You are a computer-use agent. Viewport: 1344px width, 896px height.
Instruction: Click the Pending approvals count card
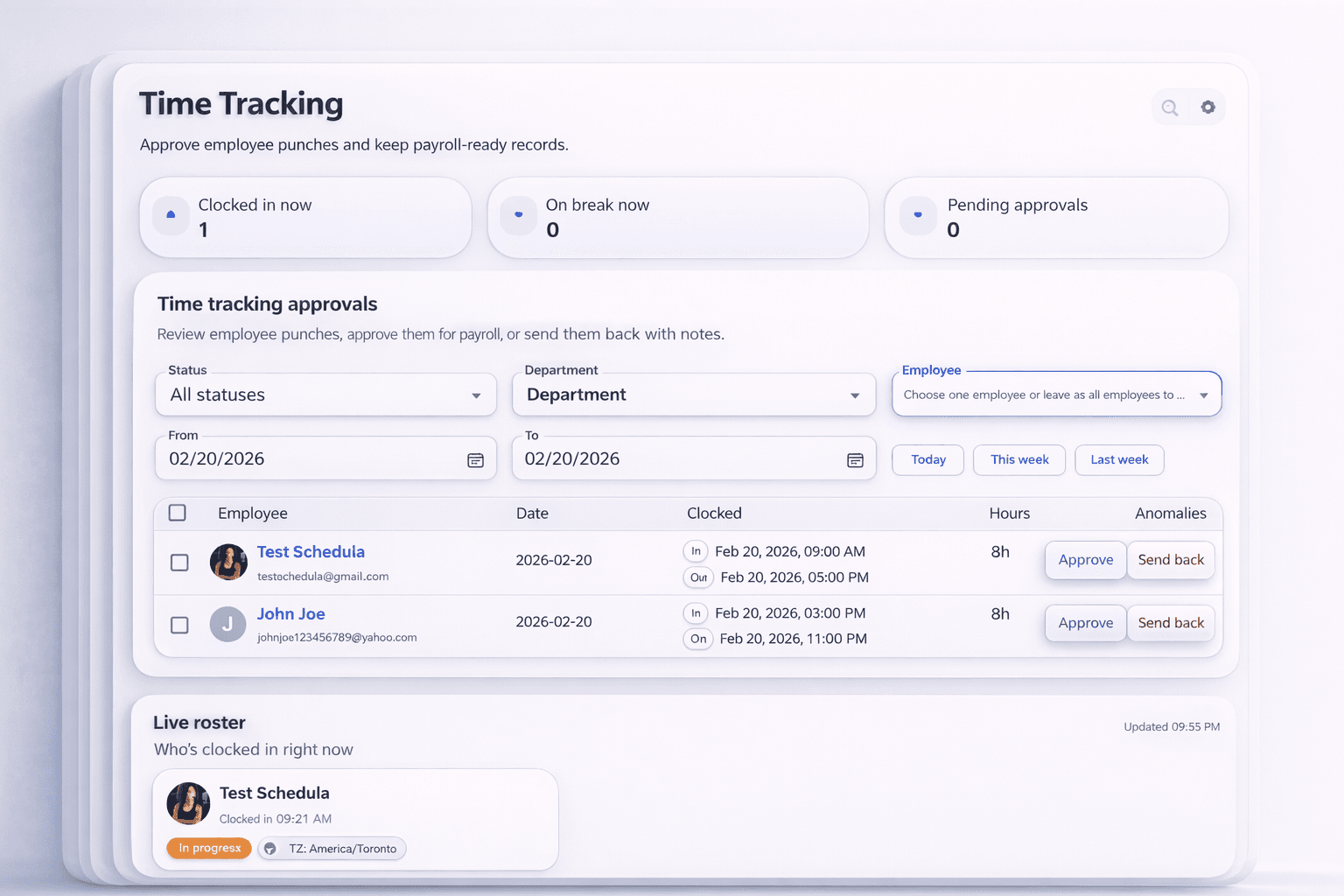click(1056, 218)
